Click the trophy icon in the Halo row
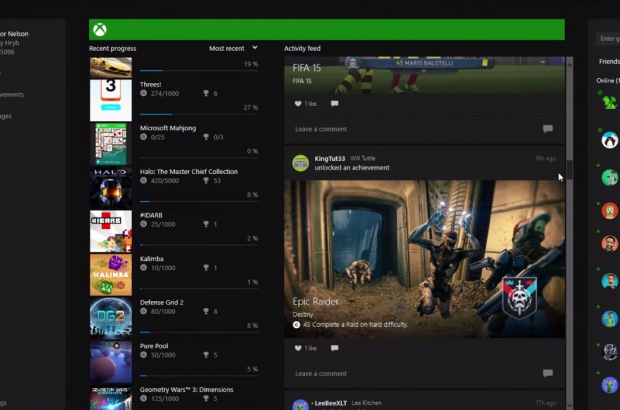The image size is (620, 410). 206,181
